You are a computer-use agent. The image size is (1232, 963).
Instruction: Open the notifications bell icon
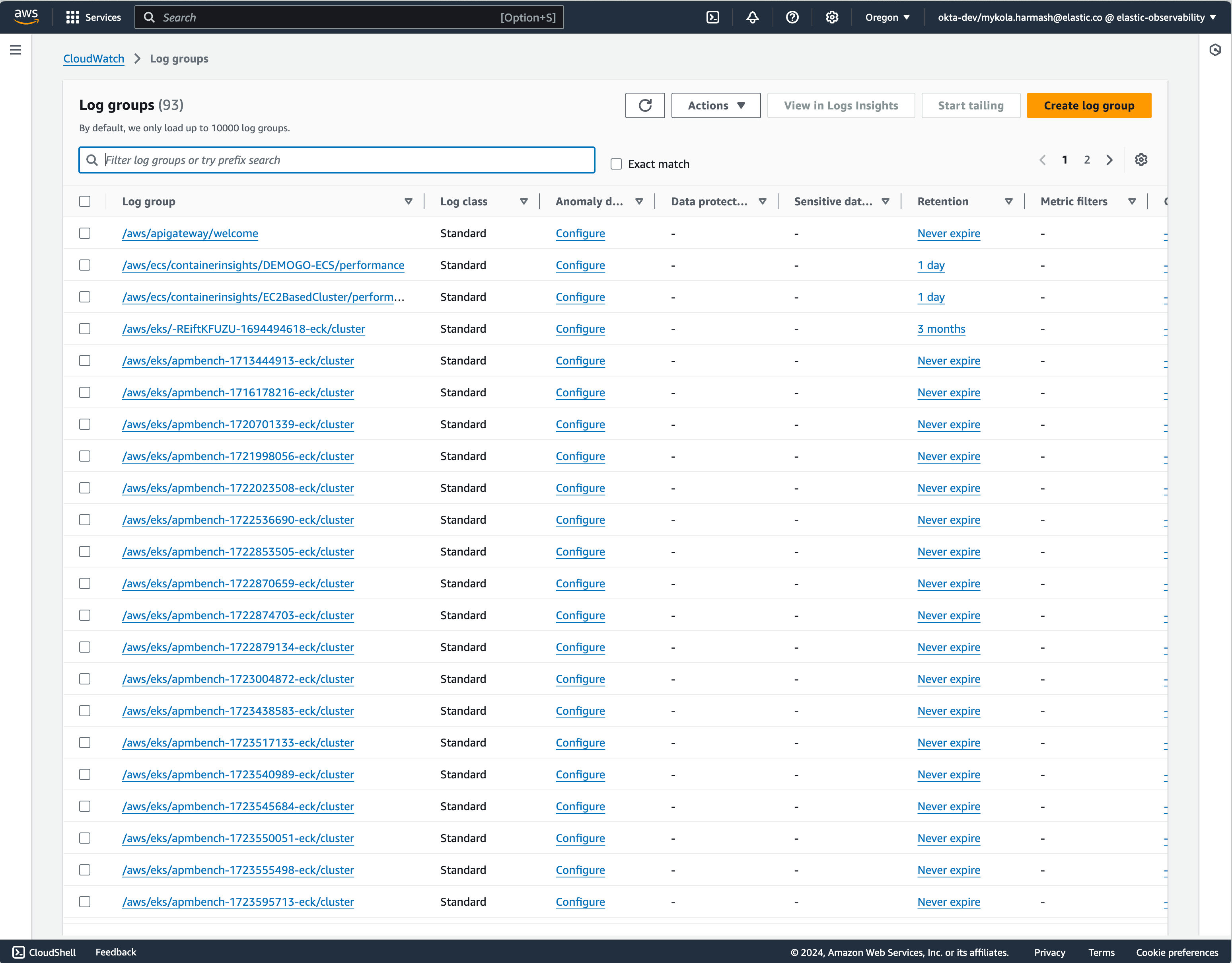pyautogui.click(x=752, y=17)
